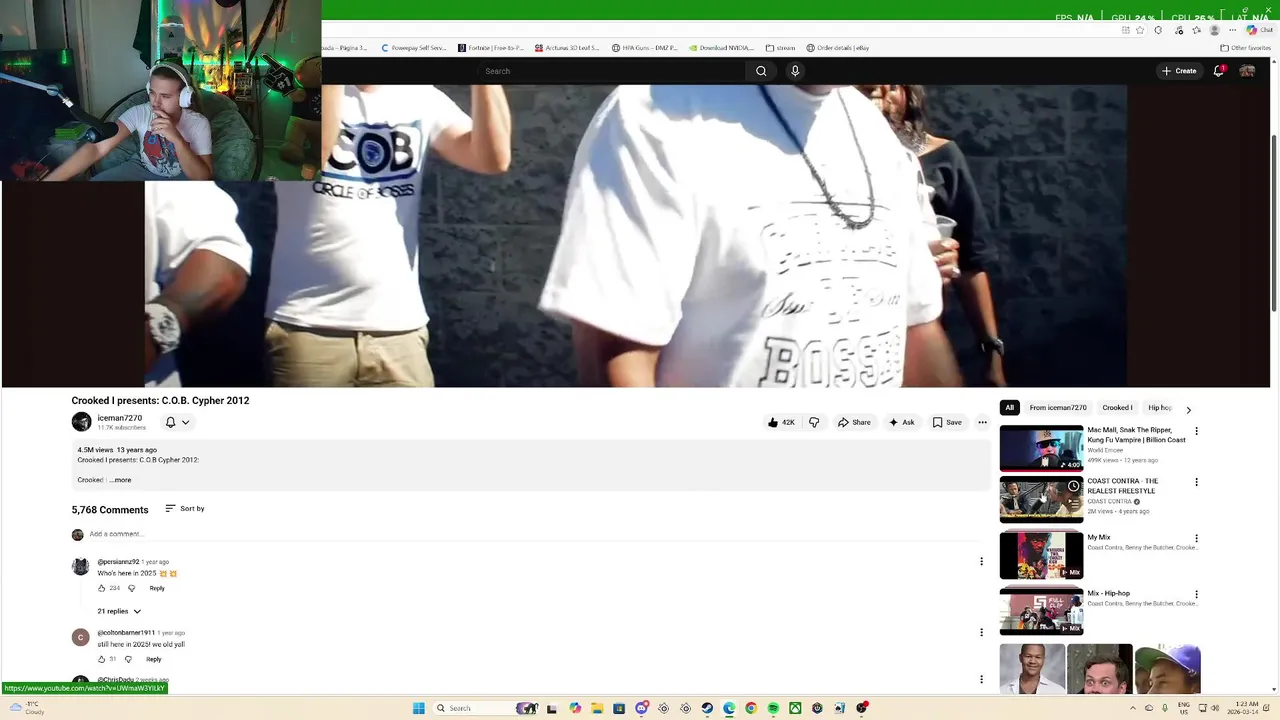The height and width of the screenshot is (720, 1280).
Task: Click the favorites star in address bar
Action: tap(1140, 30)
